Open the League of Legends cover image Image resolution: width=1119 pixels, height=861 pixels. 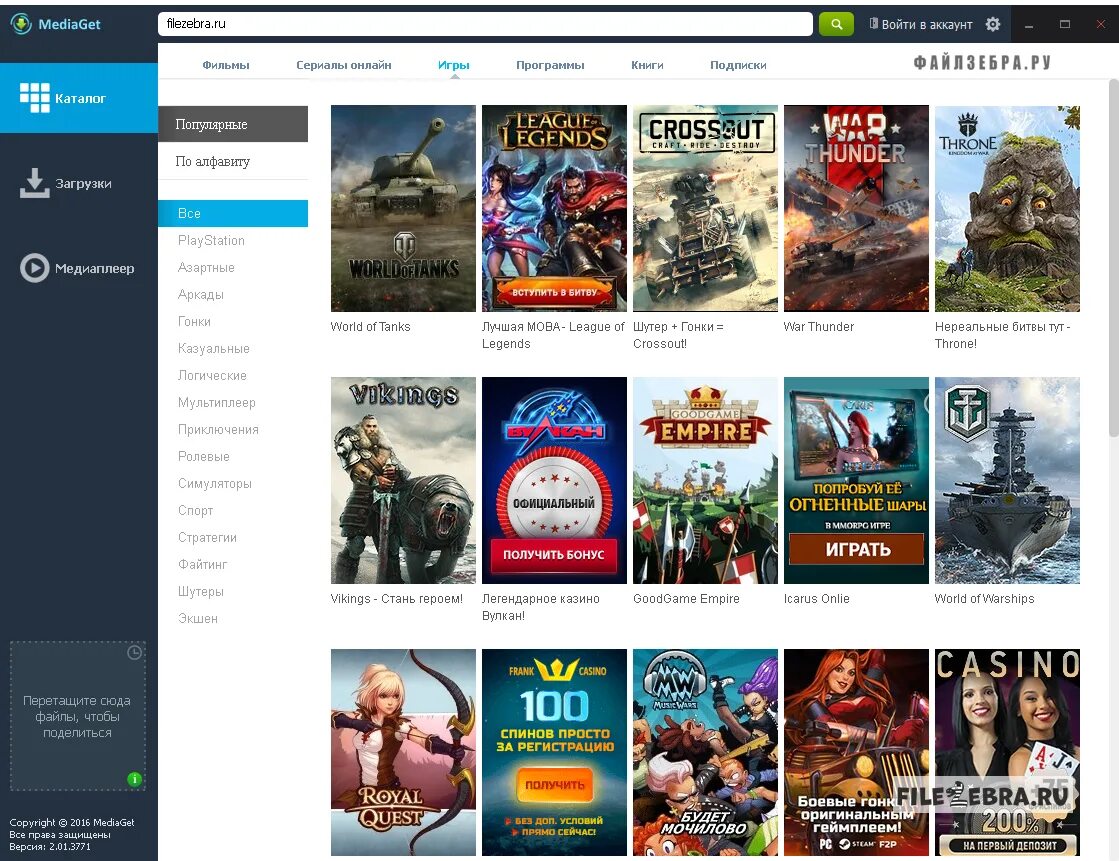[555, 208]
